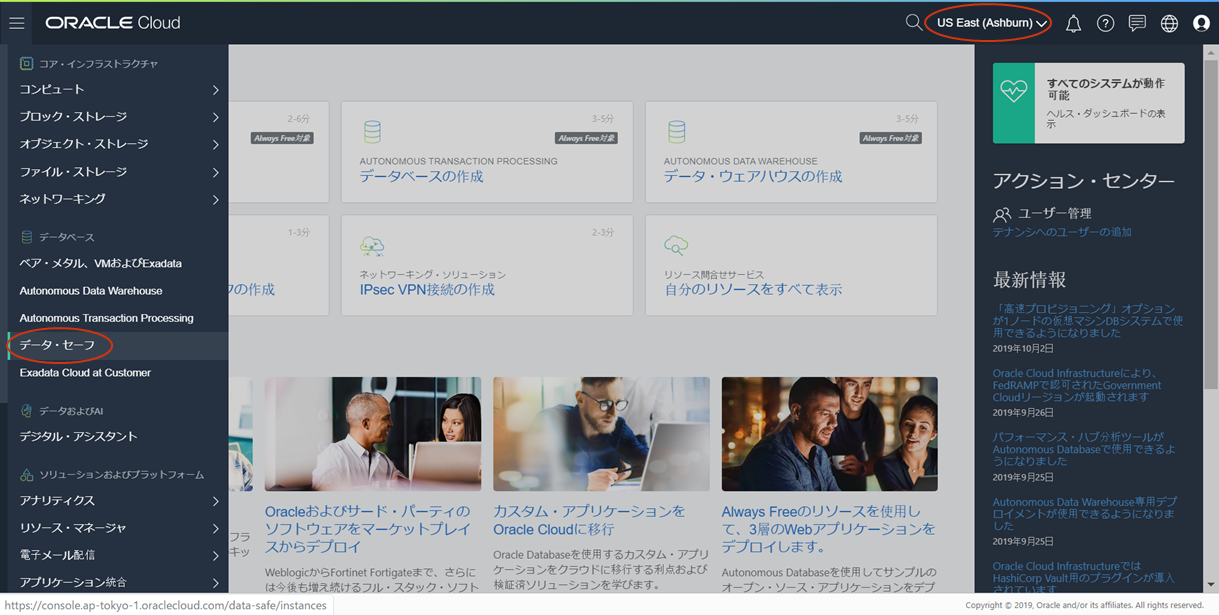The image size is (1219, 615).
Task: Open テナンシへのユーザーの追加 link
Action: click(1062, 232)
